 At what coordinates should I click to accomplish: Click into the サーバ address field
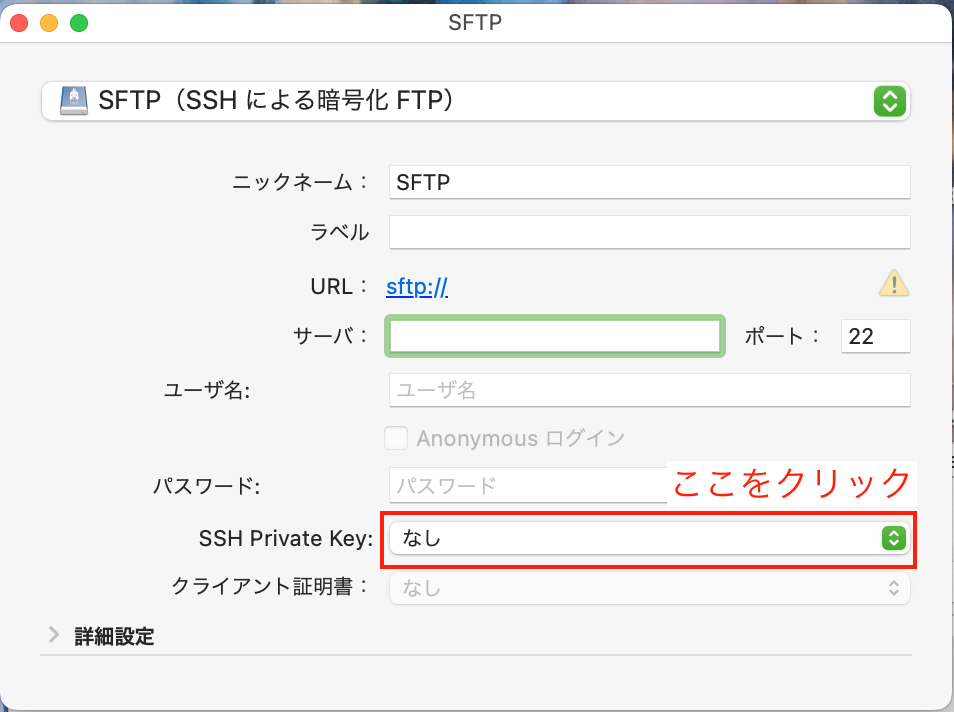(555, 336)
